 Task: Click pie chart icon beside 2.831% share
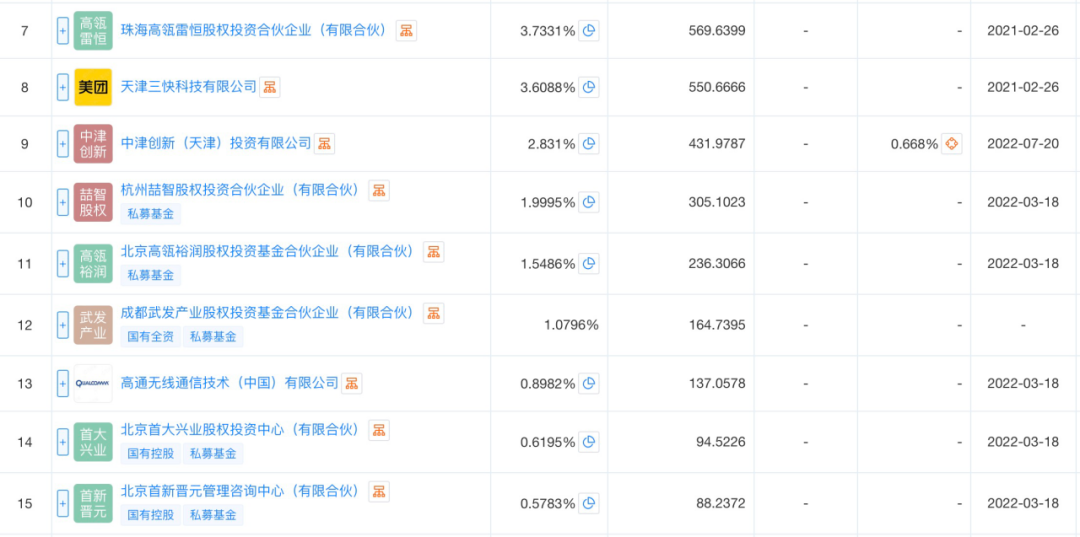coord(589,144)
